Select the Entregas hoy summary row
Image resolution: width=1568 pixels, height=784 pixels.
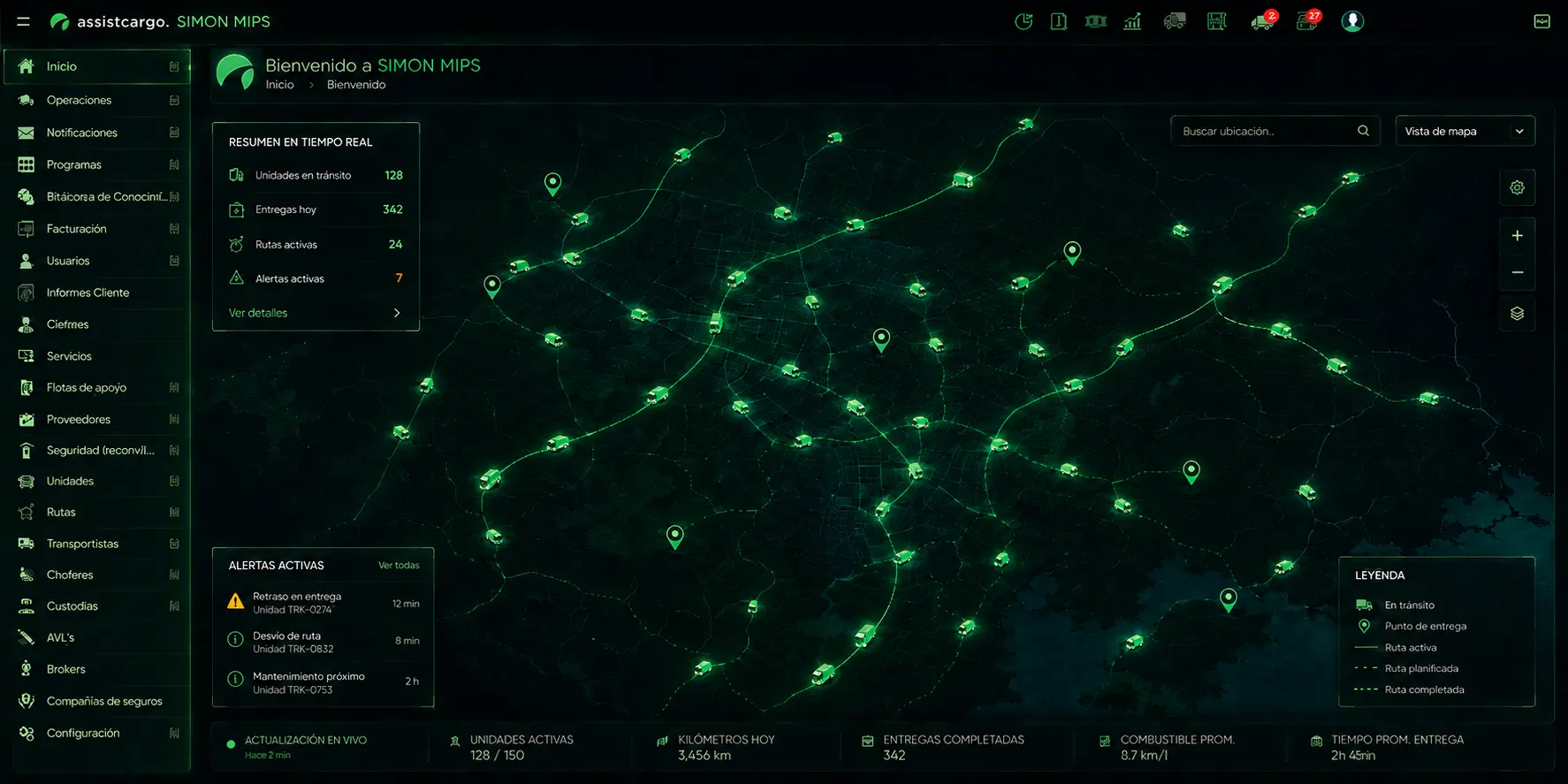(316, 209)
